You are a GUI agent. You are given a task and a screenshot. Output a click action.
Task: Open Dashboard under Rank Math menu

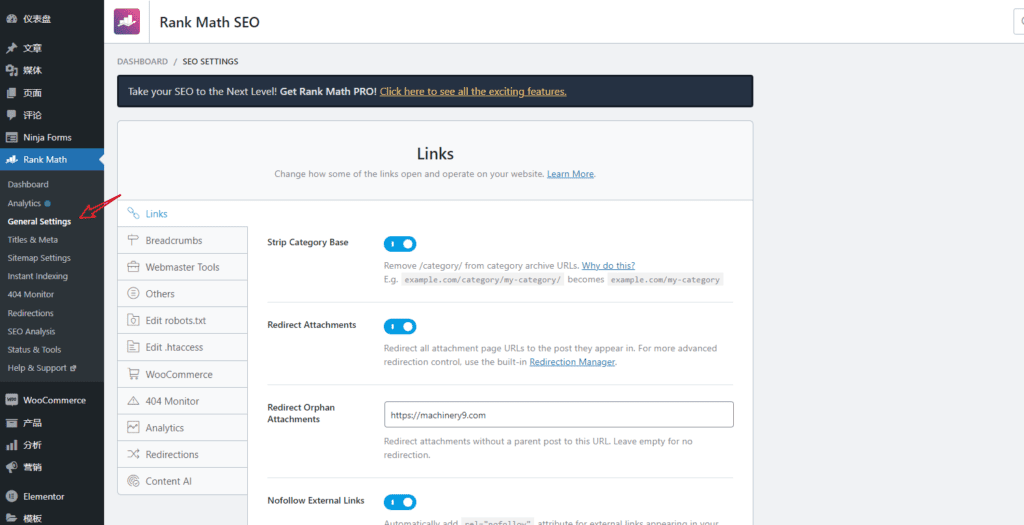[x=28, y=185]
